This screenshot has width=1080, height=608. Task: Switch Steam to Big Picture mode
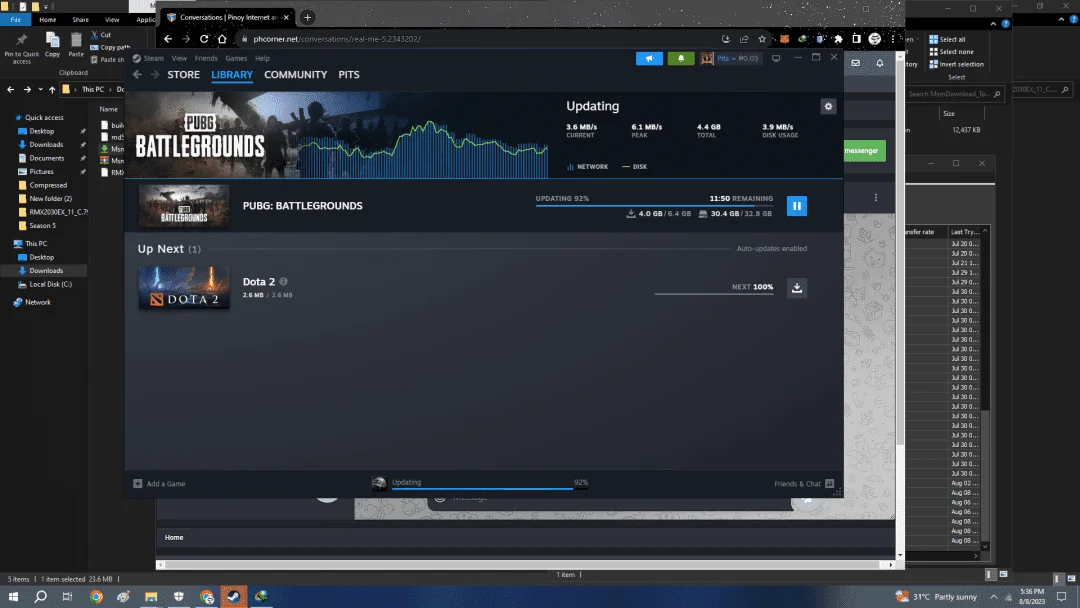click(x=776, y=59)
